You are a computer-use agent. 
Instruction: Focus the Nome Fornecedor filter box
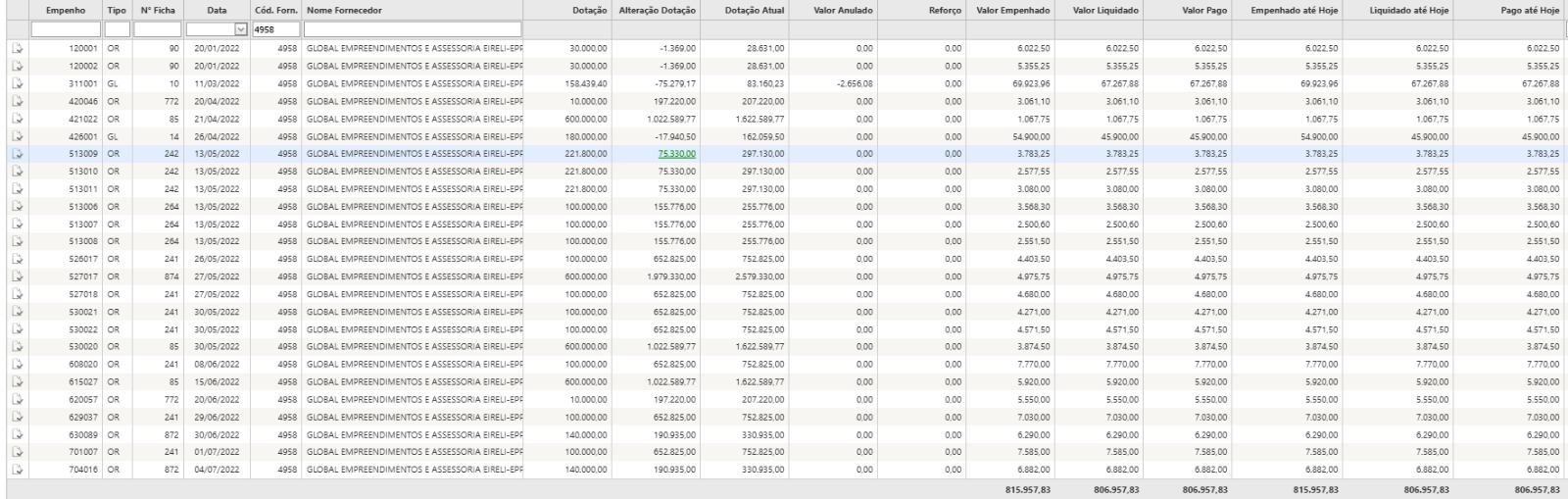413,29
